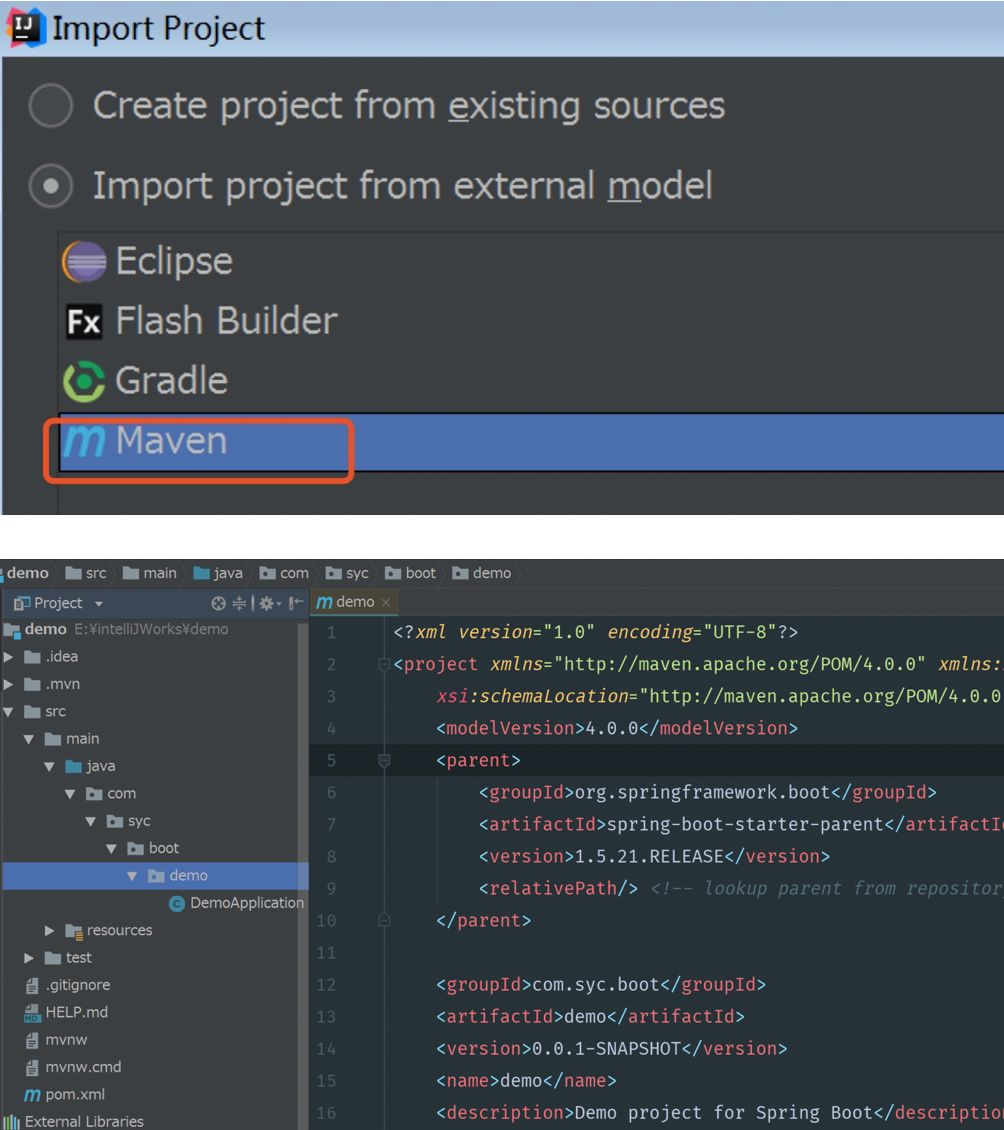1004x1130 pixels.
Task: Click the com breadcrumb in navigation bar
Action: tap(284, 573)
